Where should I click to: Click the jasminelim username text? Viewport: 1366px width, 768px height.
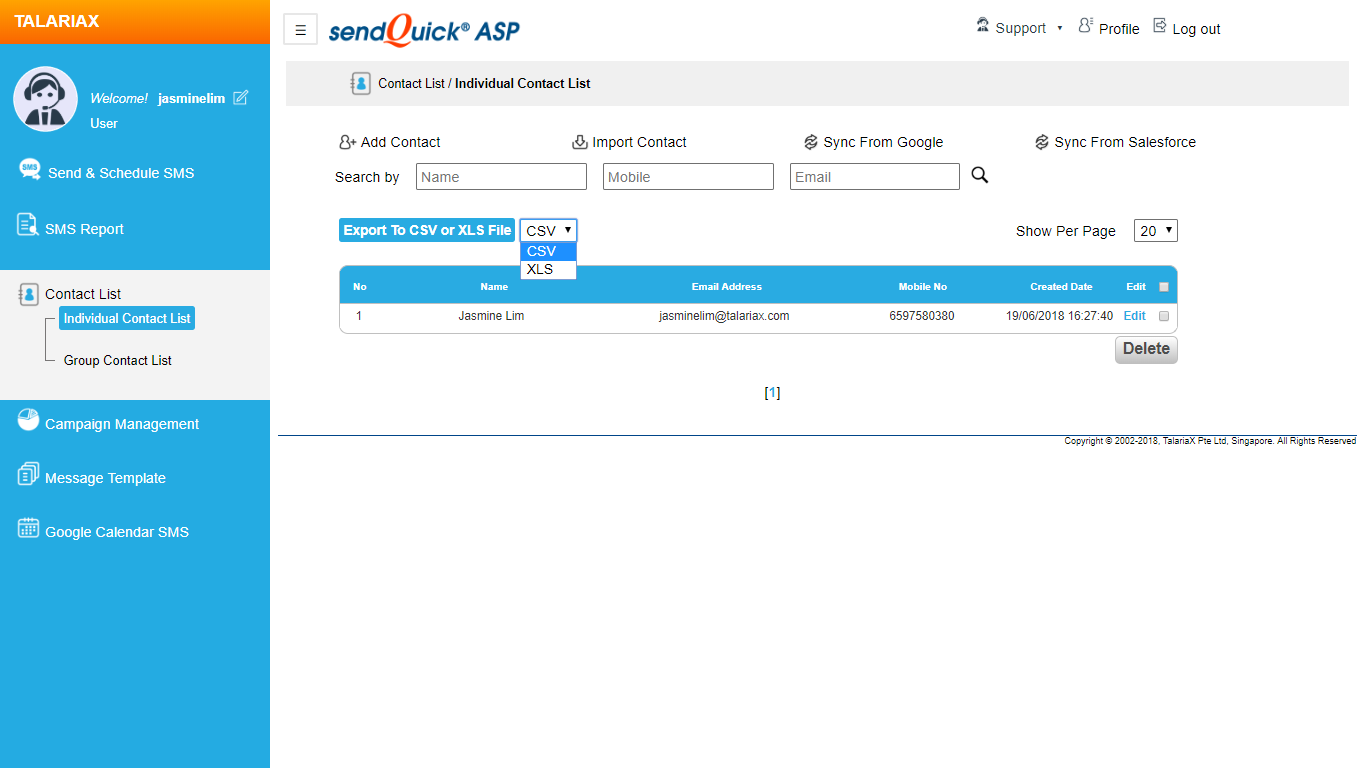(x=191, y=98)
